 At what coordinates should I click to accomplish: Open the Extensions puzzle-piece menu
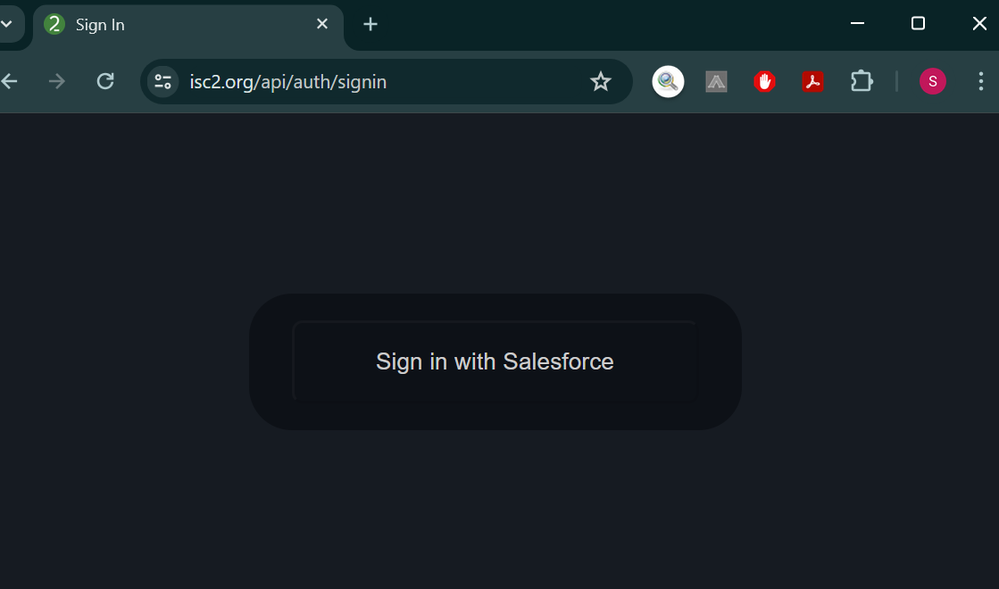point(861,81)
